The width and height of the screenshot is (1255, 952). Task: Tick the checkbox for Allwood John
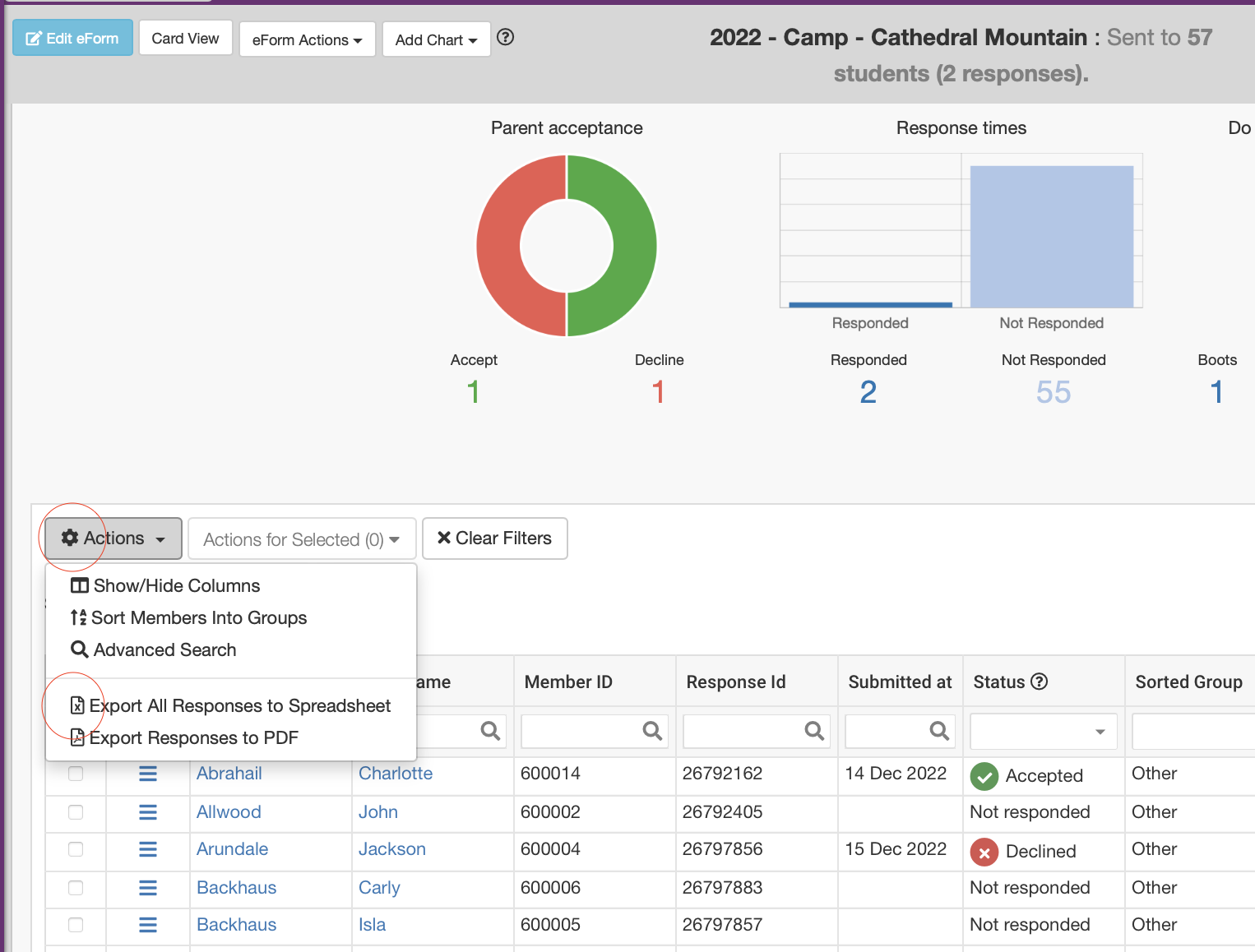pyautogui.click(x=76, y=812)
